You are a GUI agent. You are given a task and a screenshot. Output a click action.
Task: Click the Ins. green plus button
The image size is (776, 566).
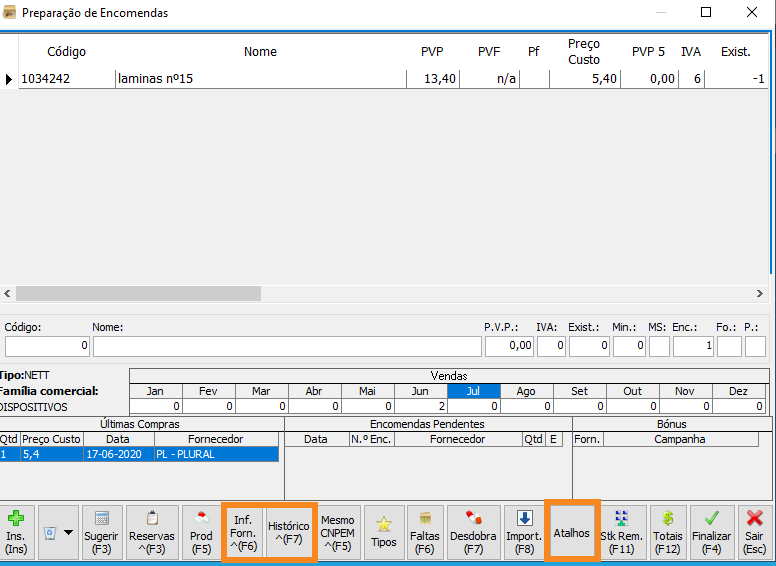pos(16,532)
